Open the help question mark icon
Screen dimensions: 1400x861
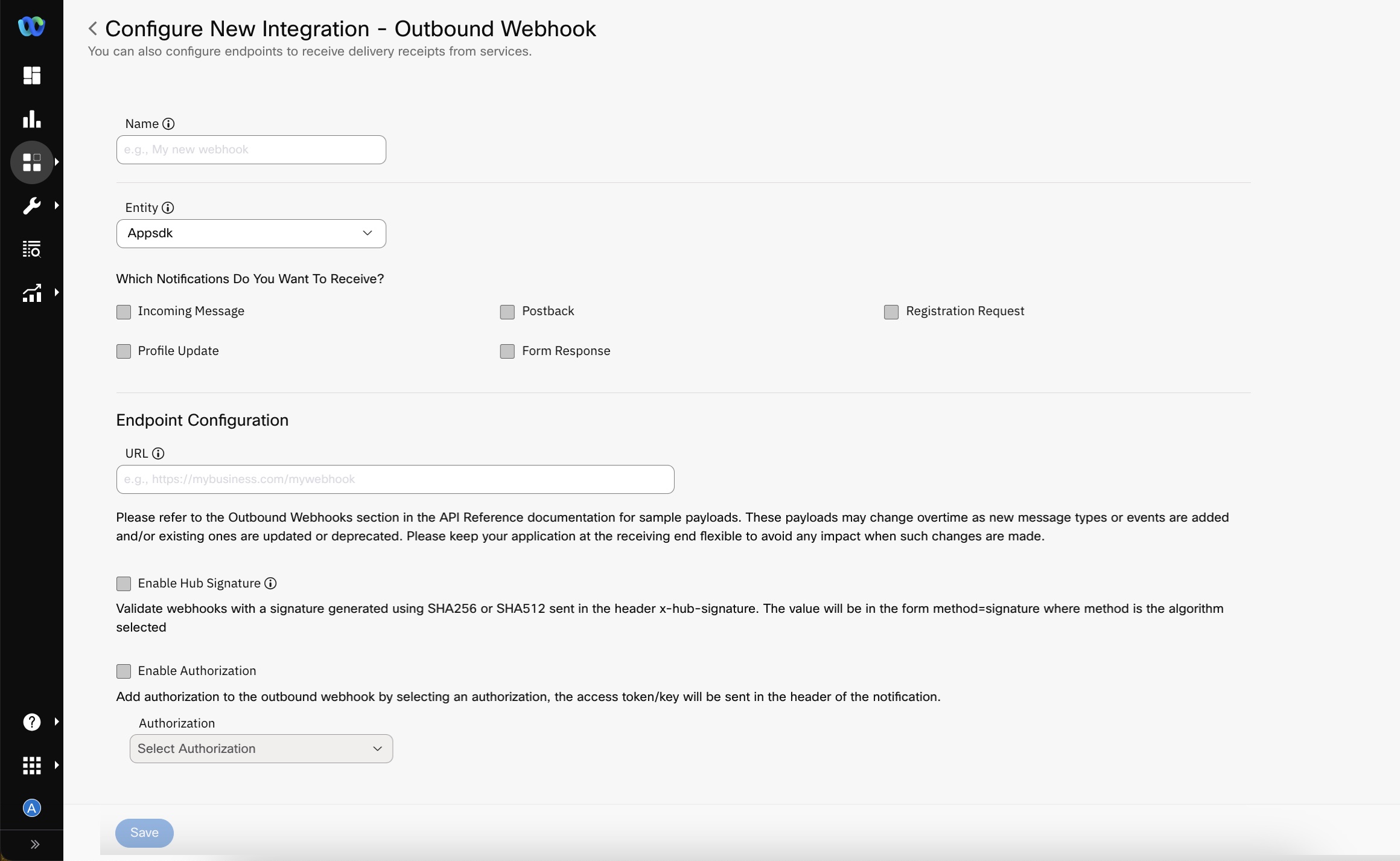31,722
